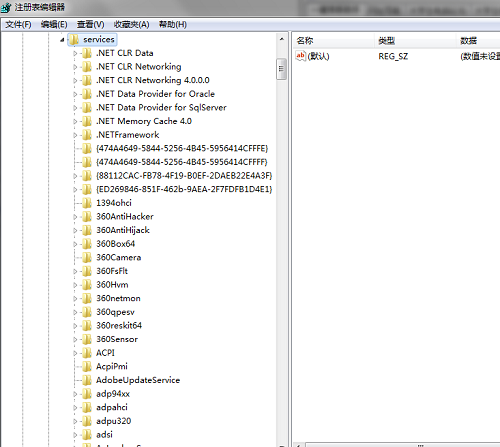Click folder icon of 360Hvm
This screenshot has width=500, height=447.
pyautogui.click(x=87, y=285)
